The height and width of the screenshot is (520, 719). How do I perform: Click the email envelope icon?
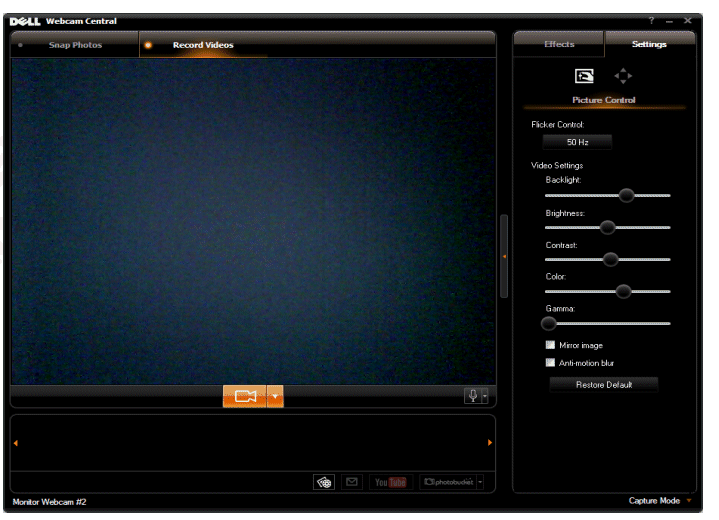click(x=352, y=482)
